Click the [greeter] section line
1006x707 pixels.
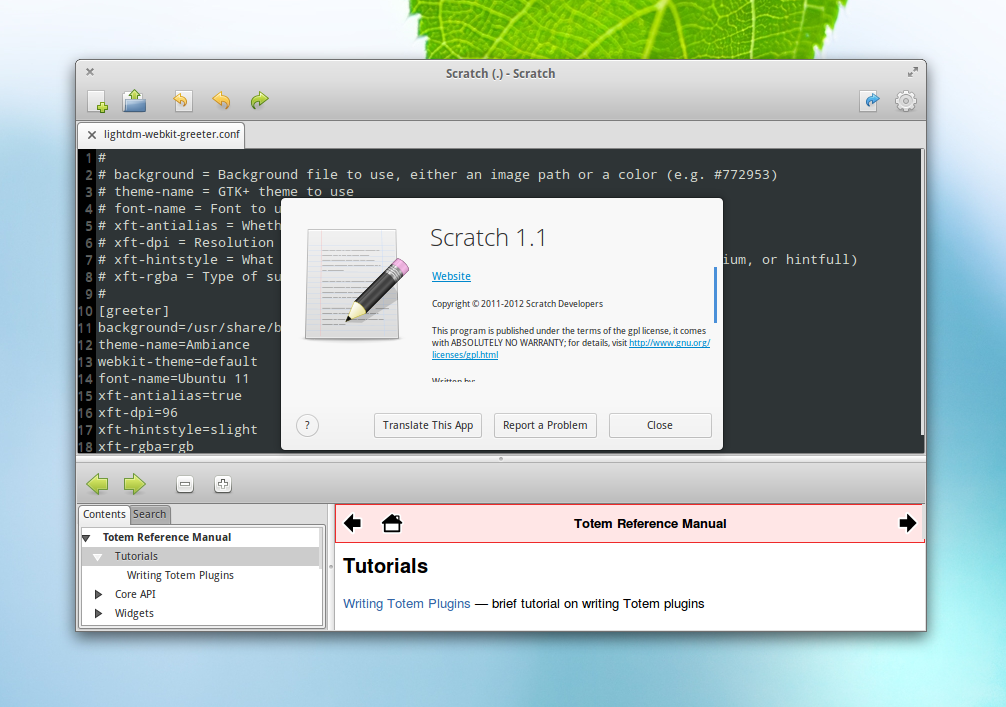click(133, 311)
